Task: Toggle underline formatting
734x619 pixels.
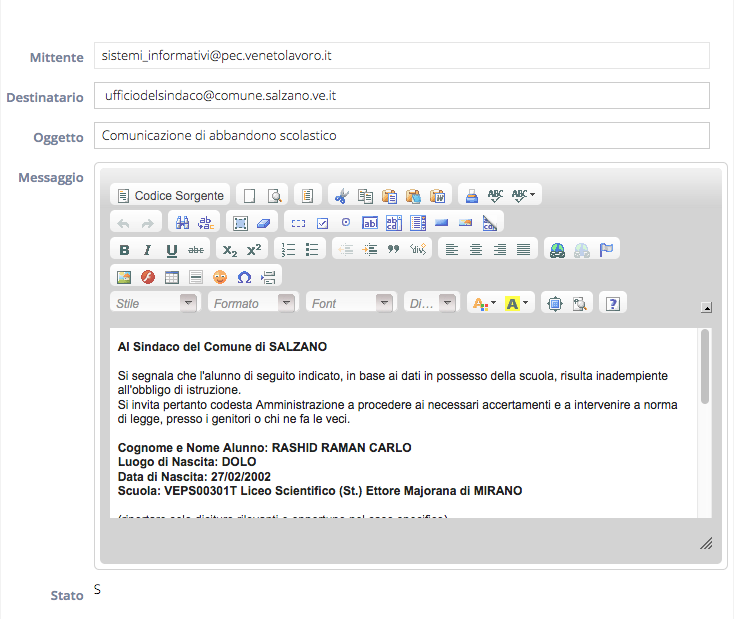Action: pyautogui.click(x=171, y=250)
